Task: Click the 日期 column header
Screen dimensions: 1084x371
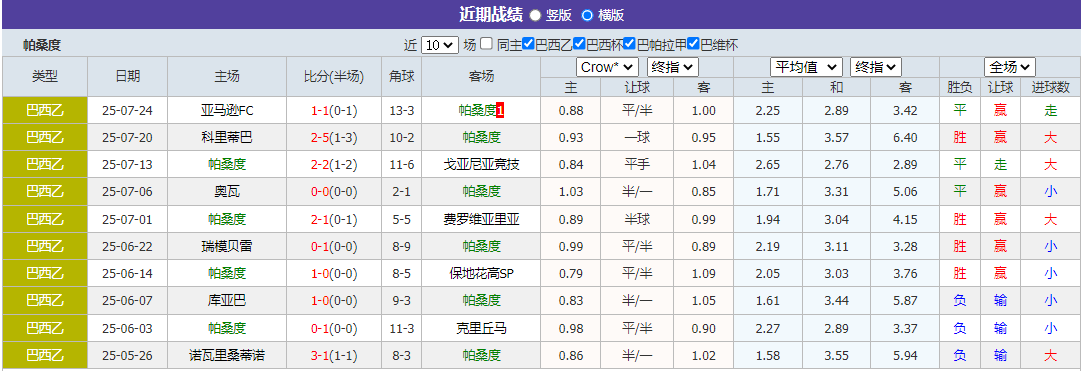Action: 127,77
